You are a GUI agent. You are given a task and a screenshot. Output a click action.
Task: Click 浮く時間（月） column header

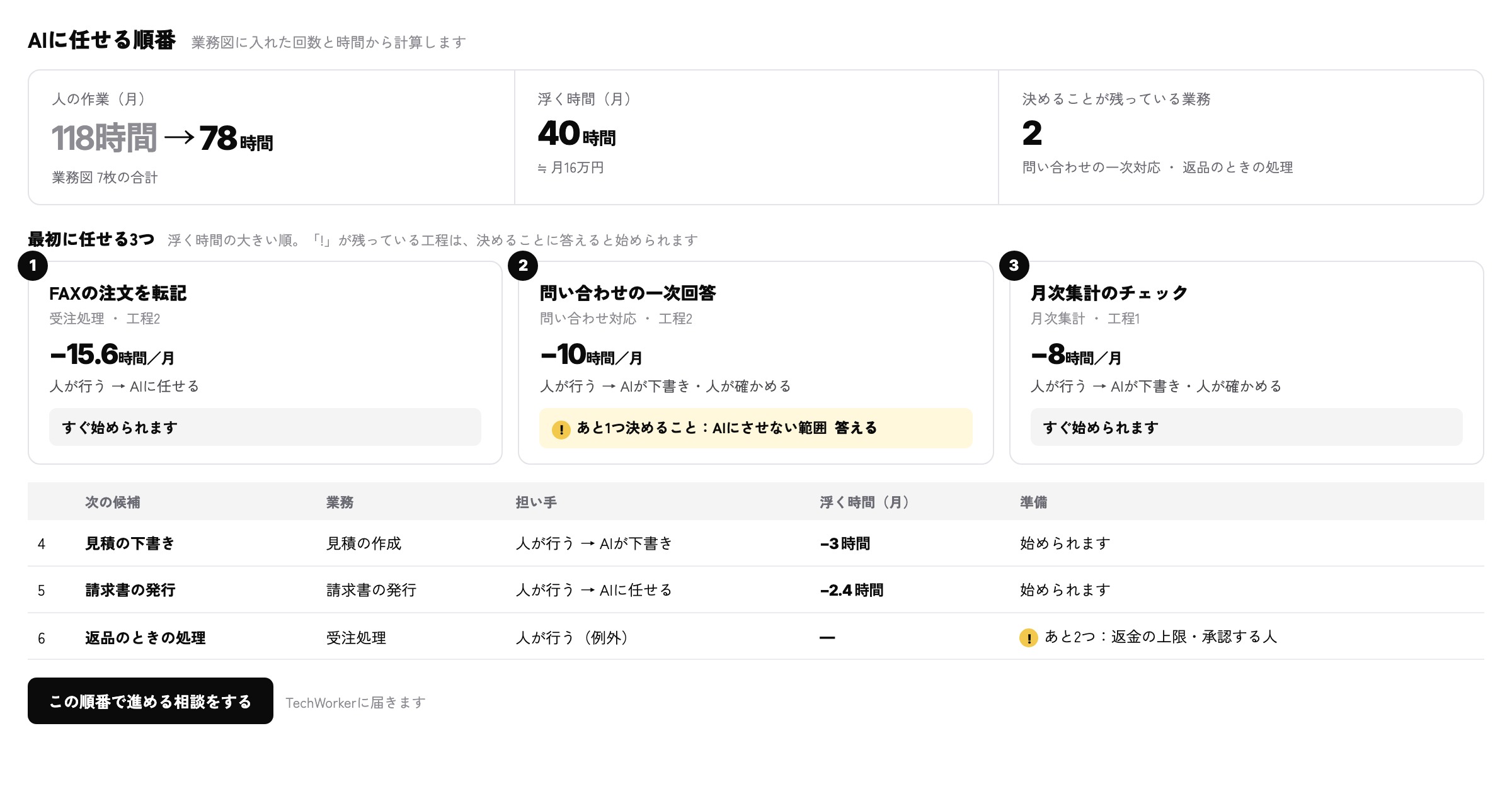click(x=864, y=502)
